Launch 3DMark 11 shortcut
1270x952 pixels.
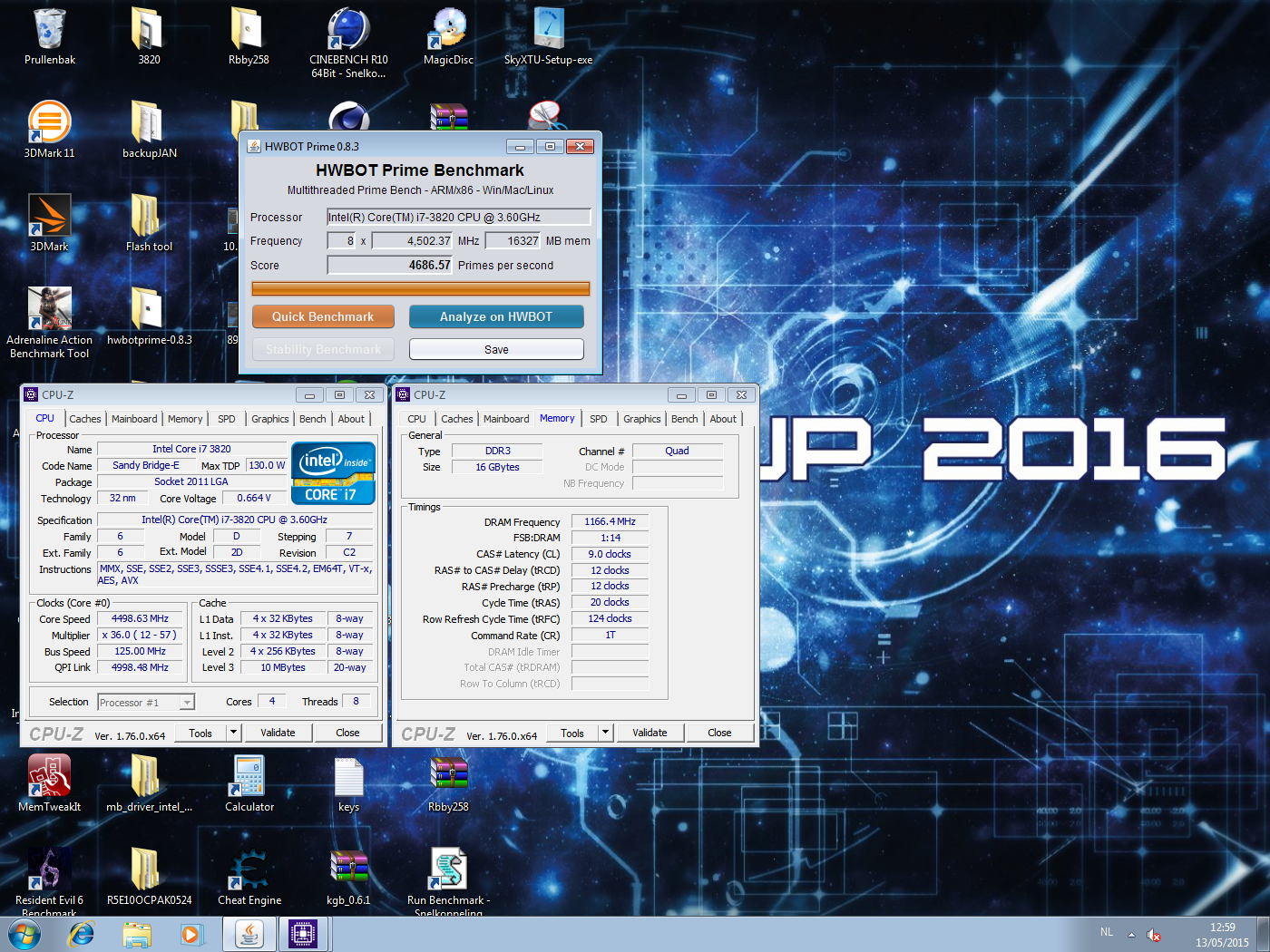(x=50, y=130)
